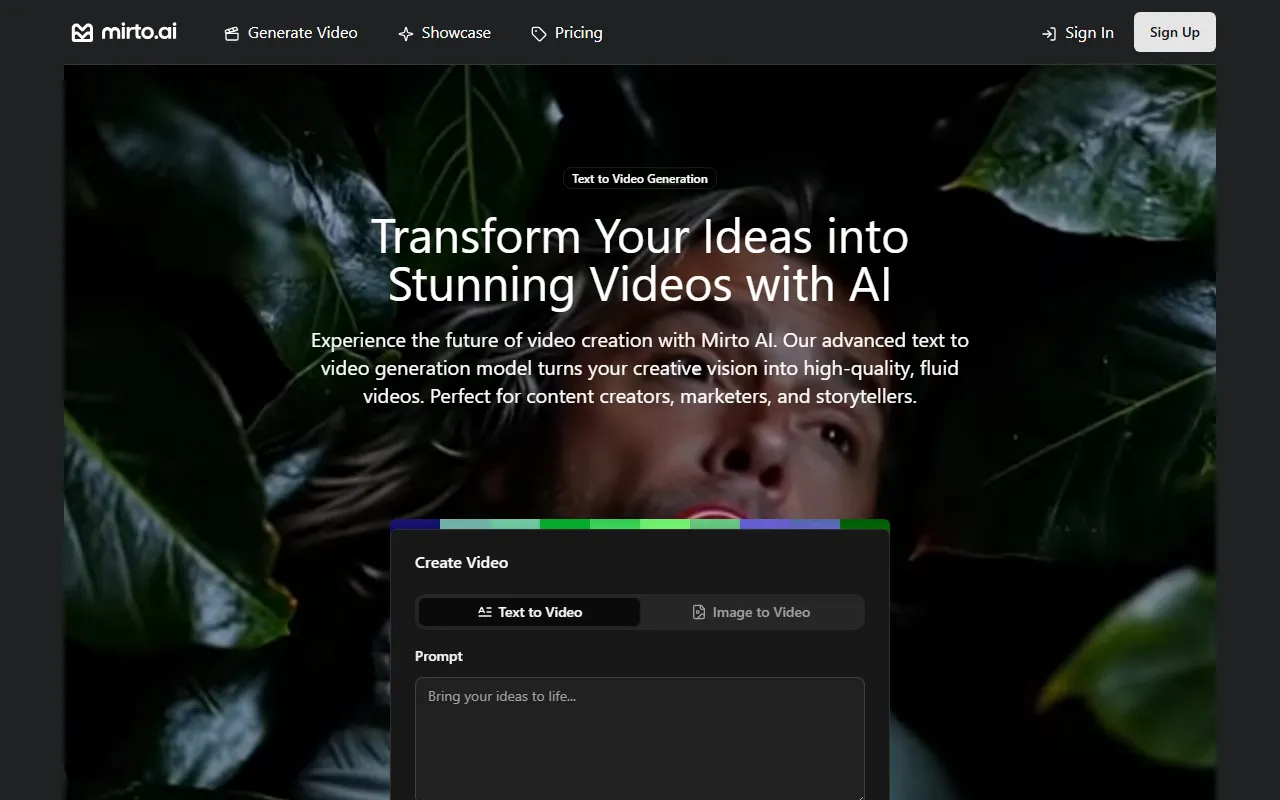Click the file icon in Image to Video tab
The image size is (1280, 800).
tap(699, 612)
